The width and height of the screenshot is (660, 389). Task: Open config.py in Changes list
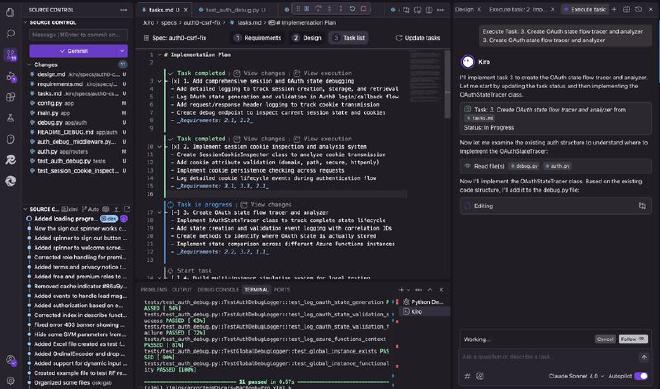point(78,103)
